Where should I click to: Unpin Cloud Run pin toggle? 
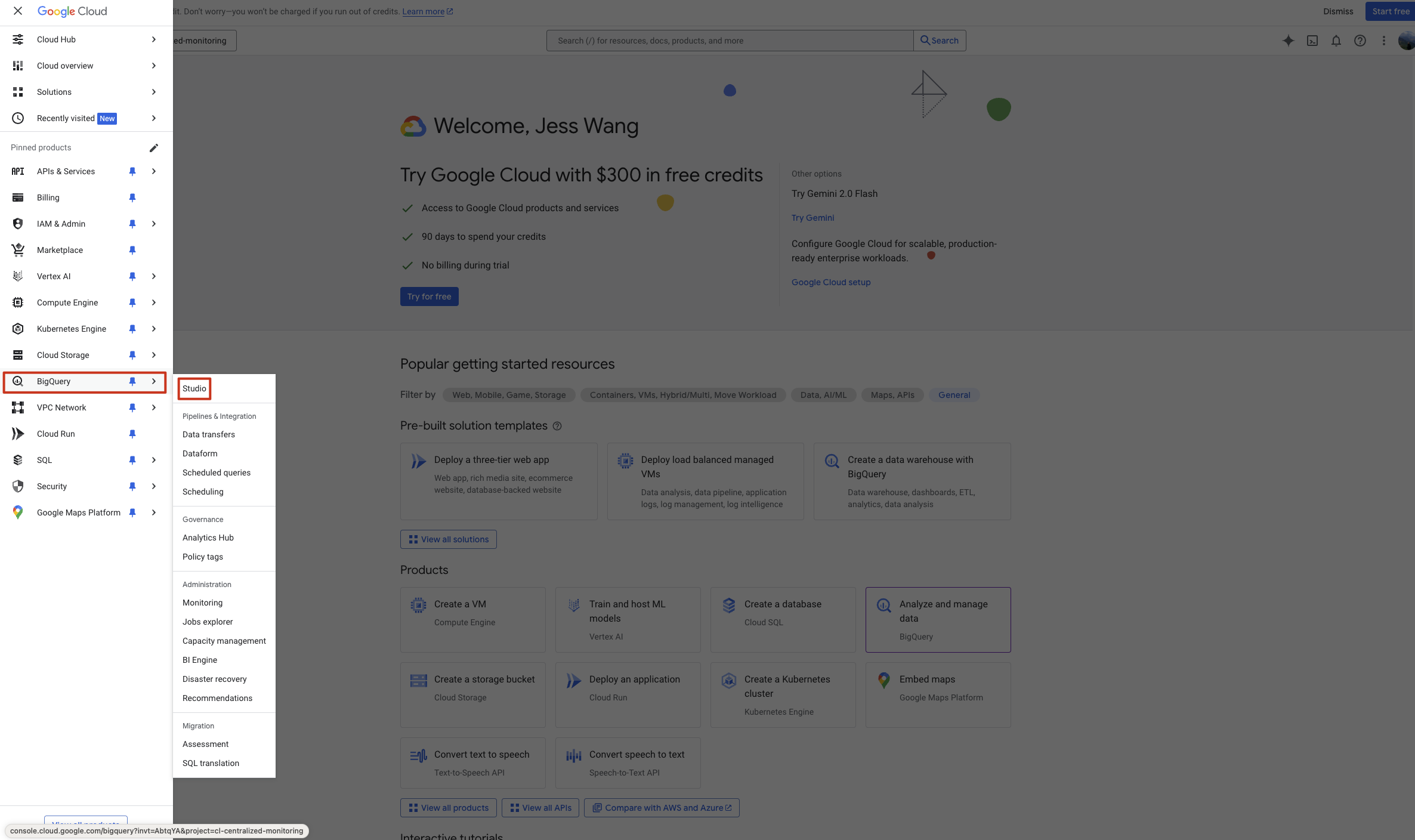[132, 434]
